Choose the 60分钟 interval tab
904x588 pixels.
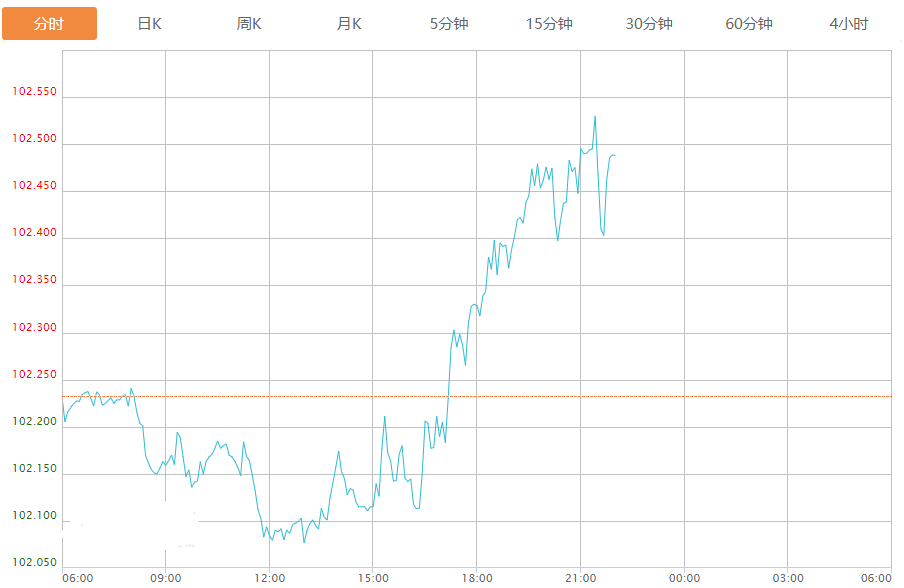[x=749, y=24]
